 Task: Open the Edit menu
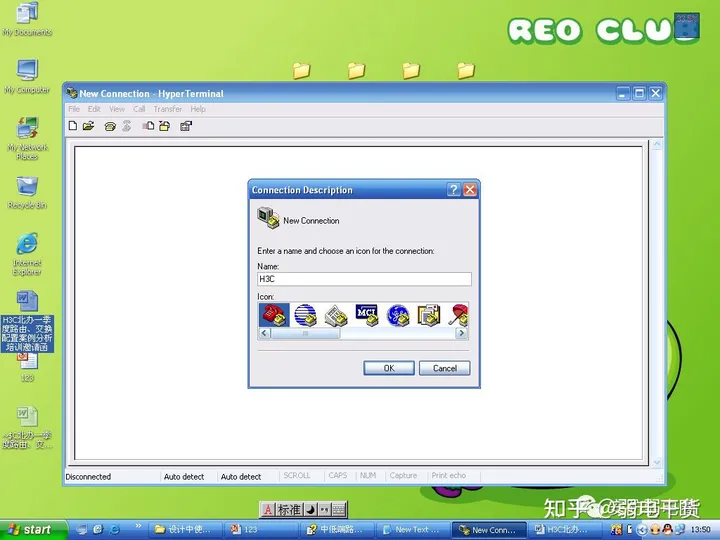click(94, 109)
